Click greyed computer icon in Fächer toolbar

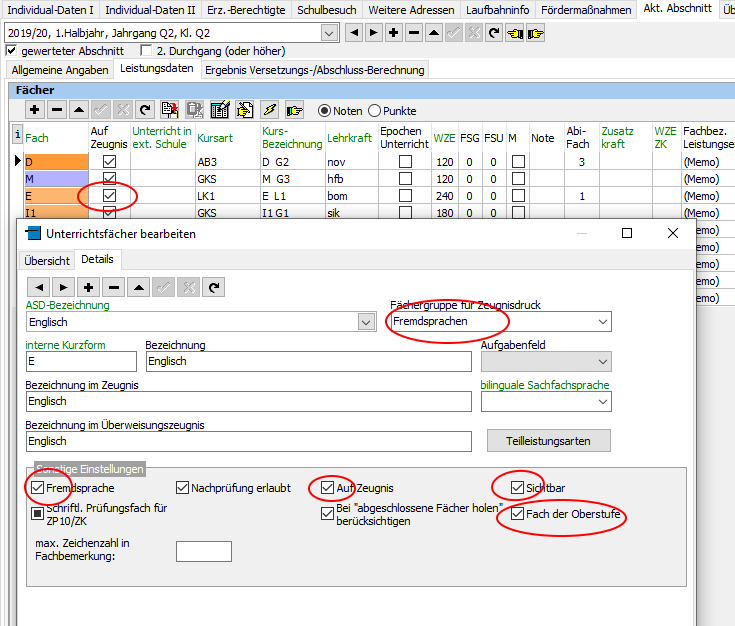(x=195, y=110)
